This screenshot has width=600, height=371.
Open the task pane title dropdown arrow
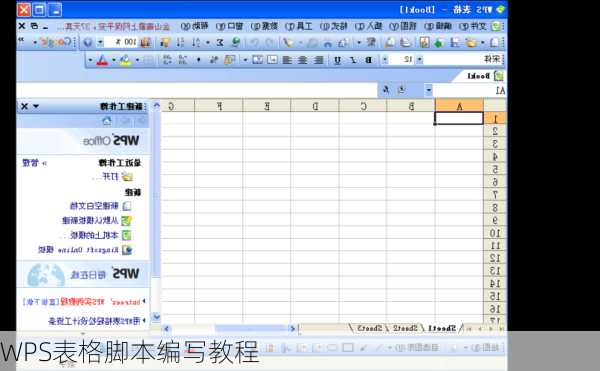tap(36, 106)
